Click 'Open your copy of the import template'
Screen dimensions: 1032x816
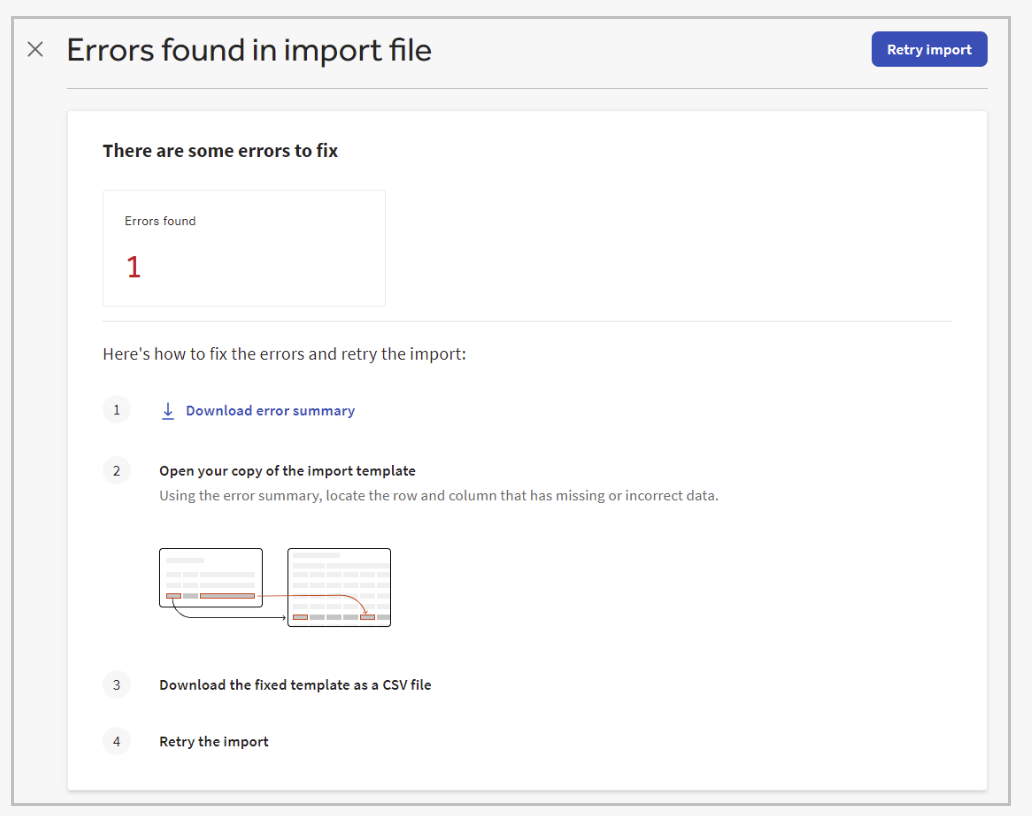[x=287, y=471]
